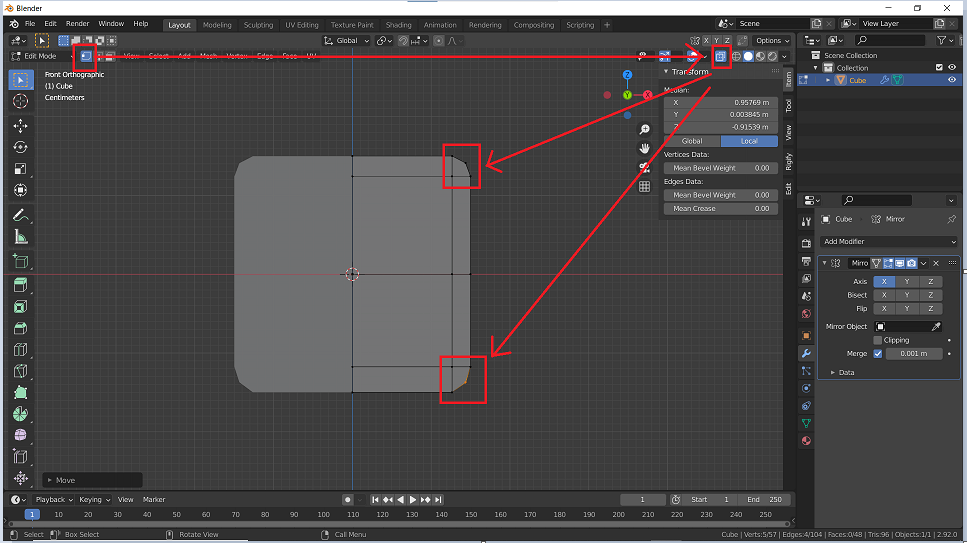The height and width of the screenshot is (543, 967).
Task: Choose the Bevel tool
Action: click(20, 328)
